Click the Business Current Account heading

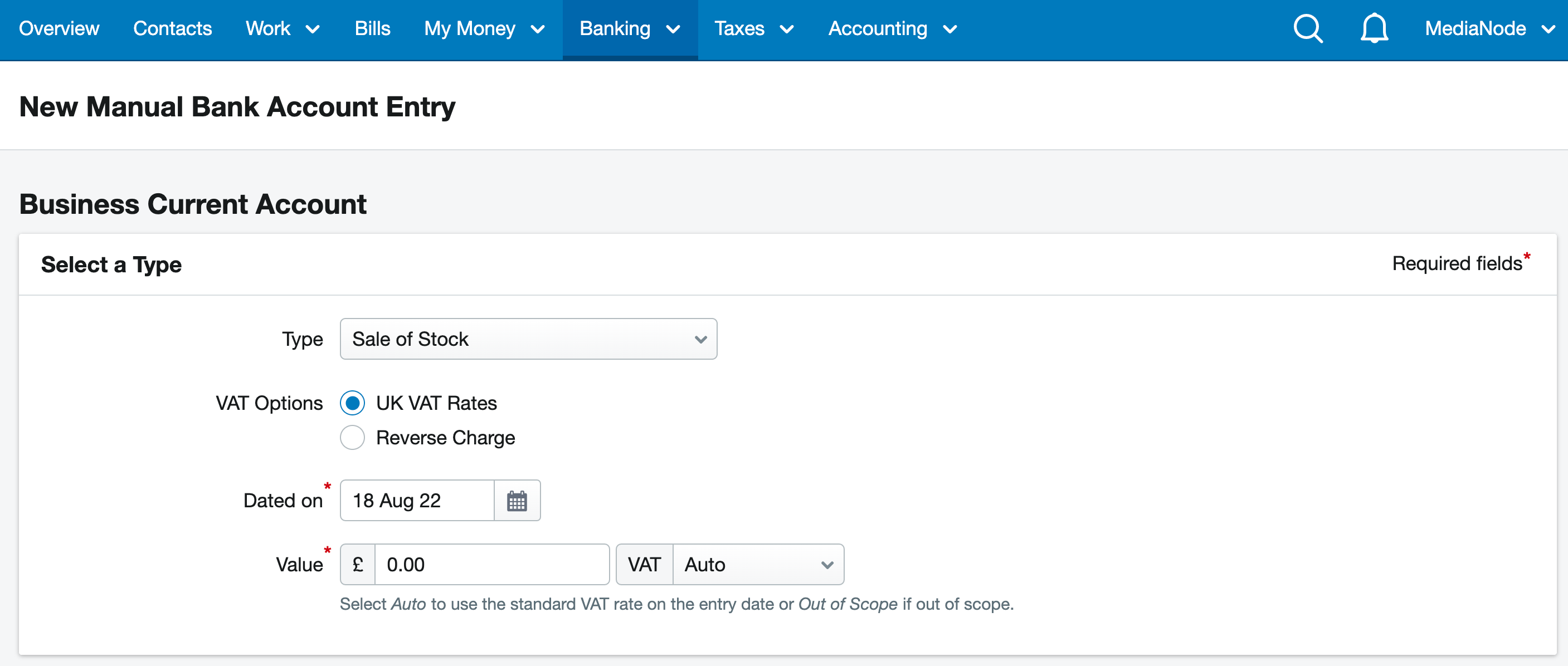click(x=193, y=204)
